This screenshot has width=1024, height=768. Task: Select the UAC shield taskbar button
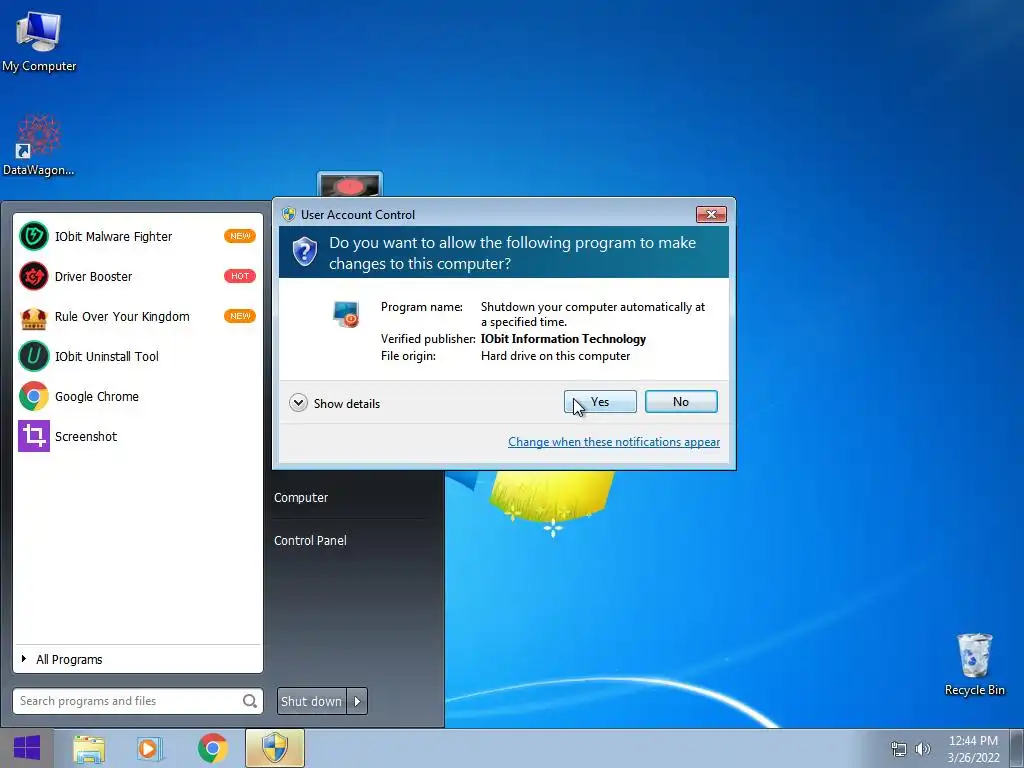275,748
